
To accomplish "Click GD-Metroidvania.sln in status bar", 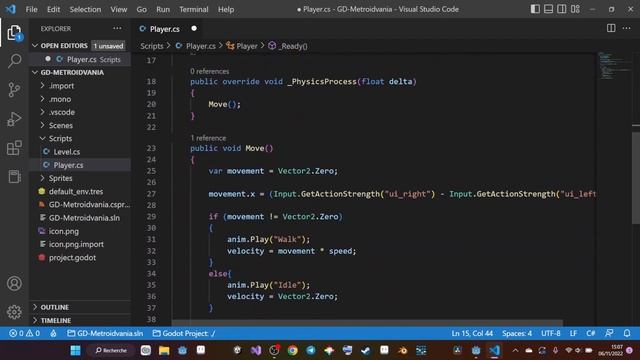I will [105, 333].
